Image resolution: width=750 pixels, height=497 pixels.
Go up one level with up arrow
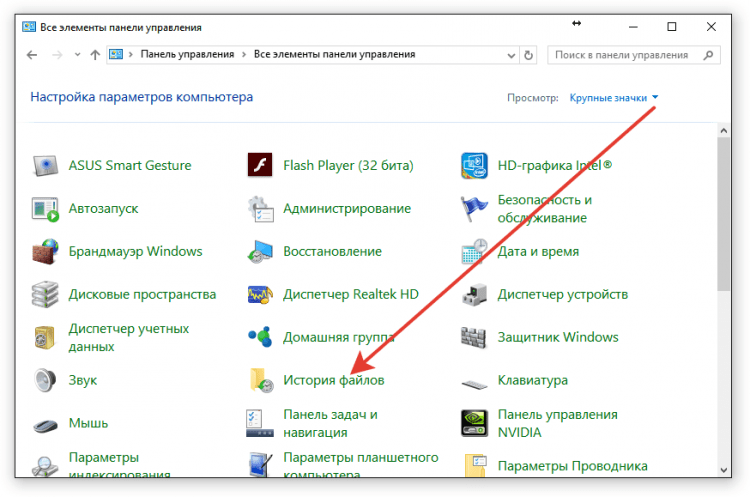coord(95,55)
